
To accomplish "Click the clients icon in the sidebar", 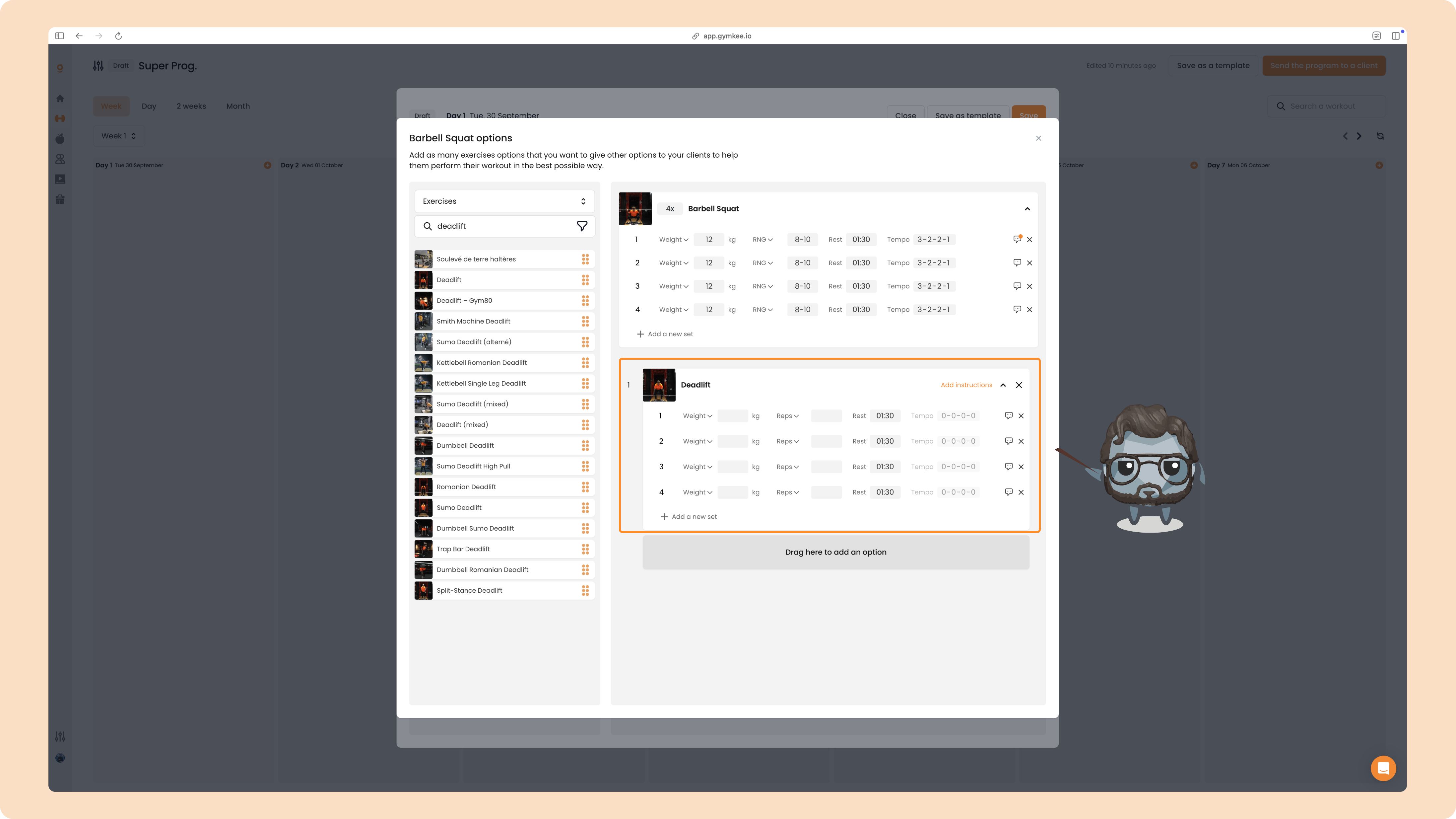I will 60,159.
